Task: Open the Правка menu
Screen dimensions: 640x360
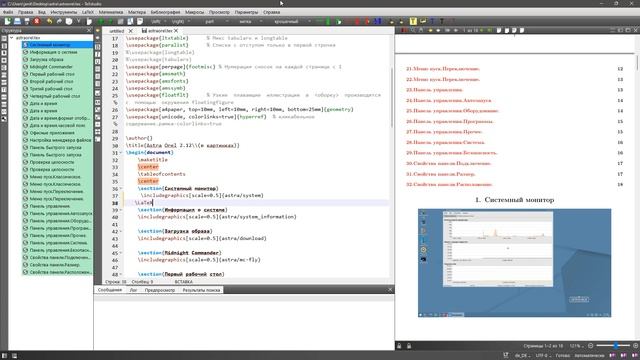Action: coord(25,12)
